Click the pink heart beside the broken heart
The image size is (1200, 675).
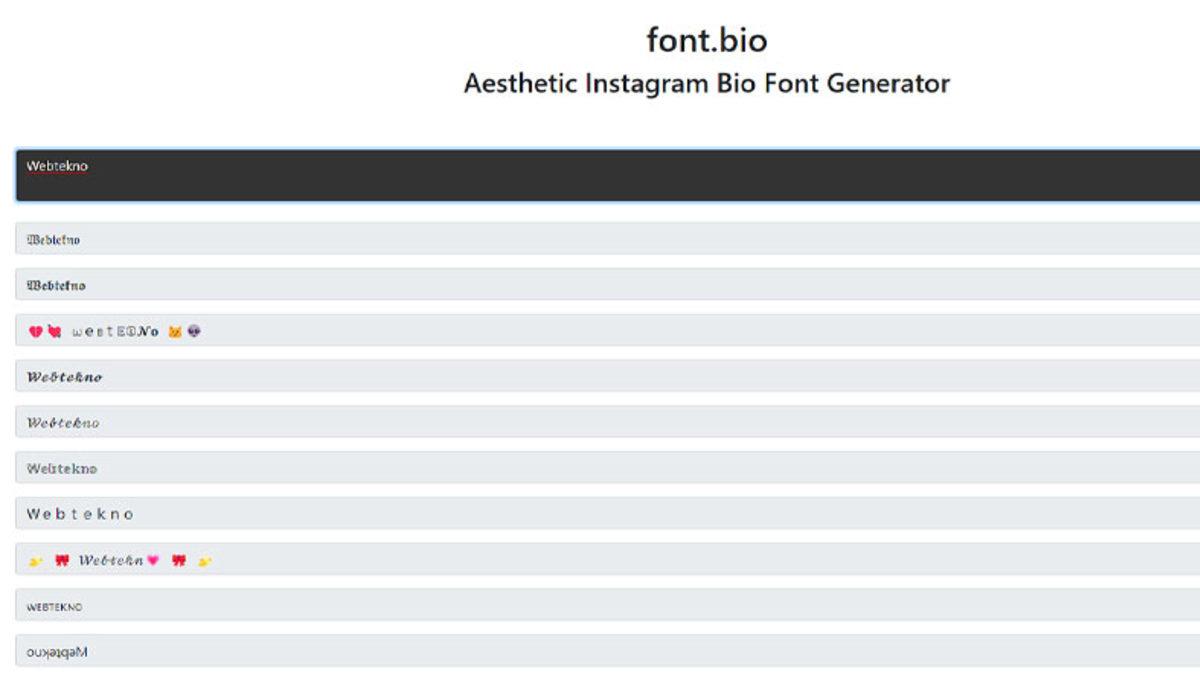(54, 332)
